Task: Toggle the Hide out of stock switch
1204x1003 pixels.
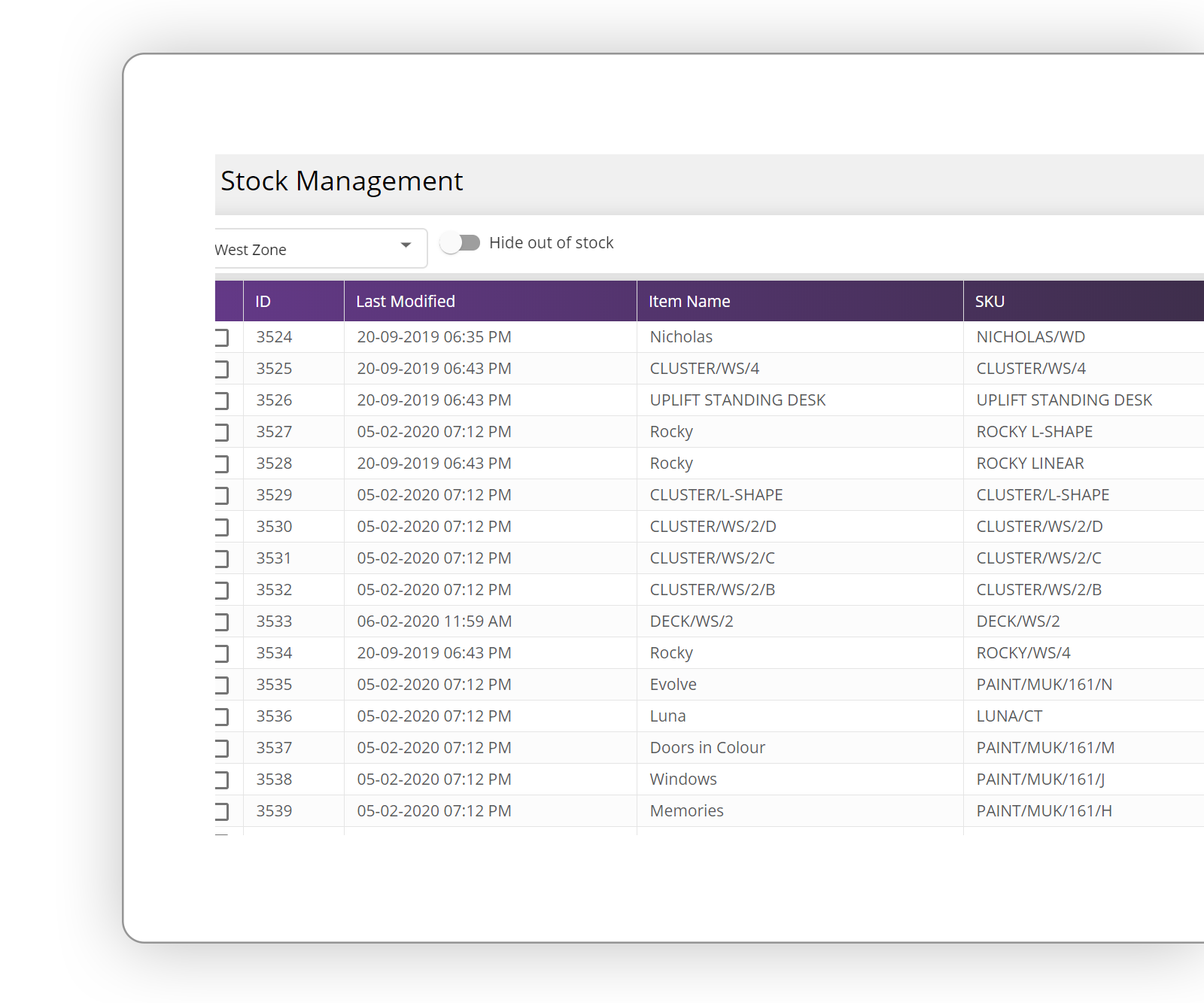Action: tap(460, 243)
